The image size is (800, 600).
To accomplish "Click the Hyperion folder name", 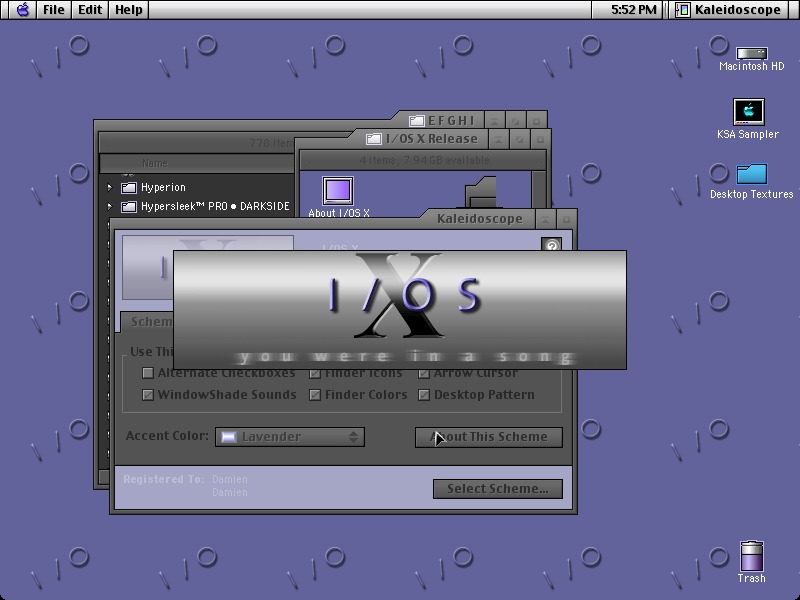I will pyautogui.click(x=163, y=188).
